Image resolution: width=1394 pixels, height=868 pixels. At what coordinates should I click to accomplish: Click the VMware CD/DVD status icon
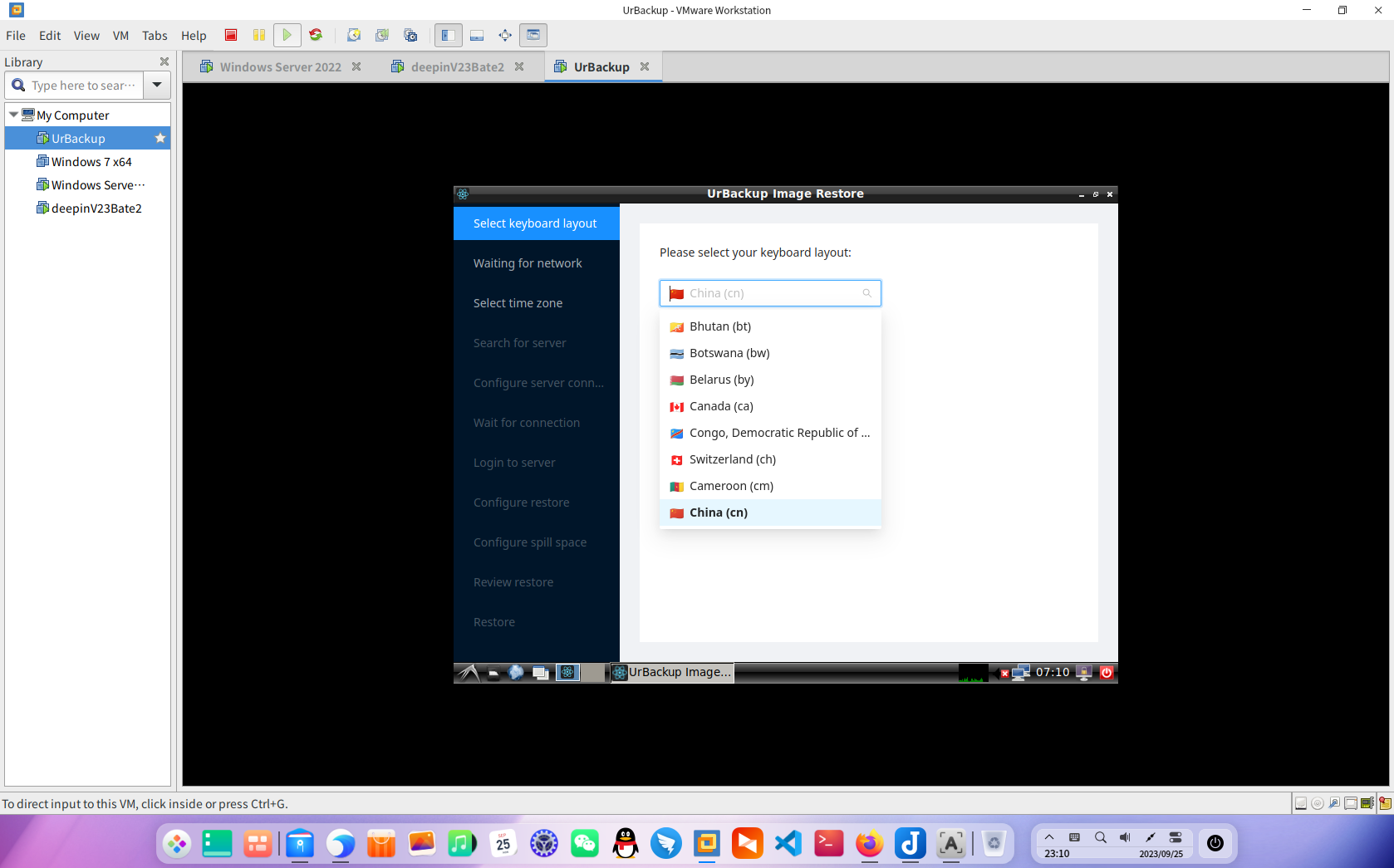pos(1318,803)
